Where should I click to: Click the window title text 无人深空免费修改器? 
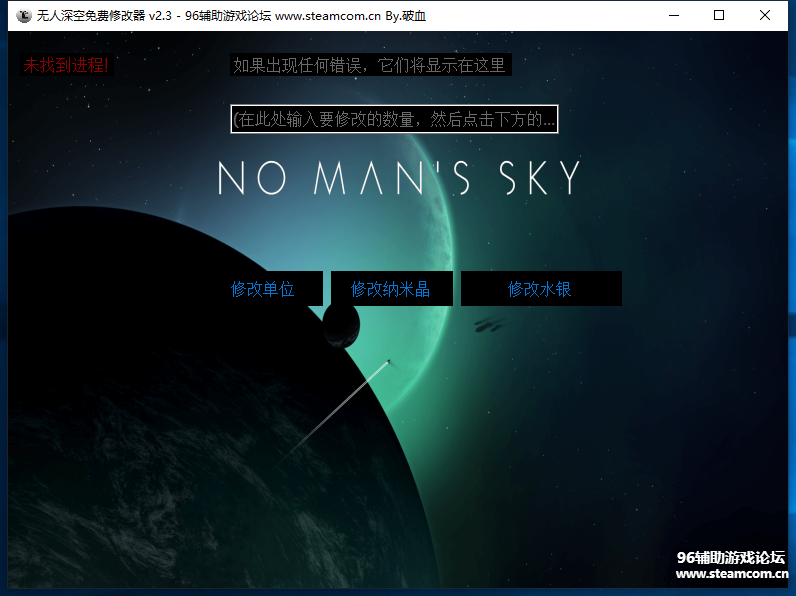(91, 15)
